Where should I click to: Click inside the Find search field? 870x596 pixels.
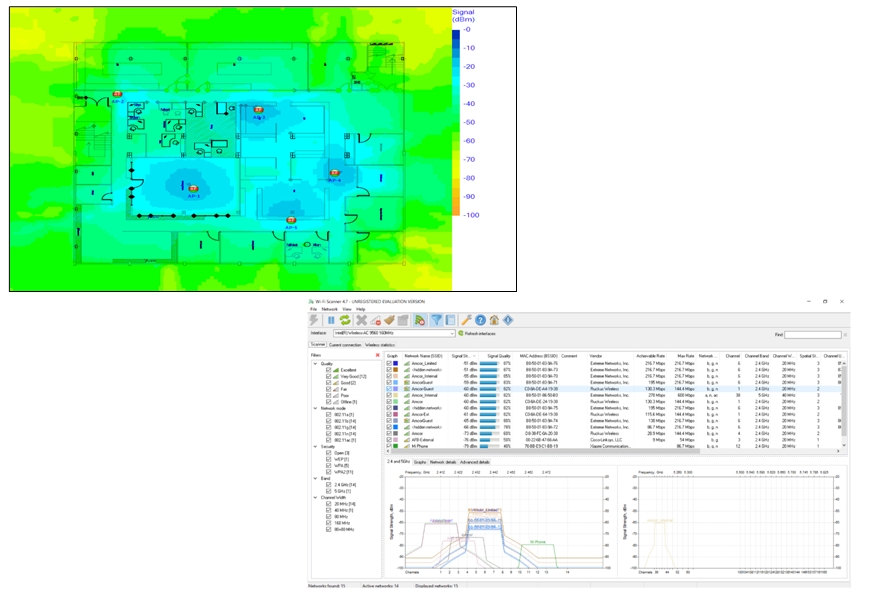click(x=812, y=334)
